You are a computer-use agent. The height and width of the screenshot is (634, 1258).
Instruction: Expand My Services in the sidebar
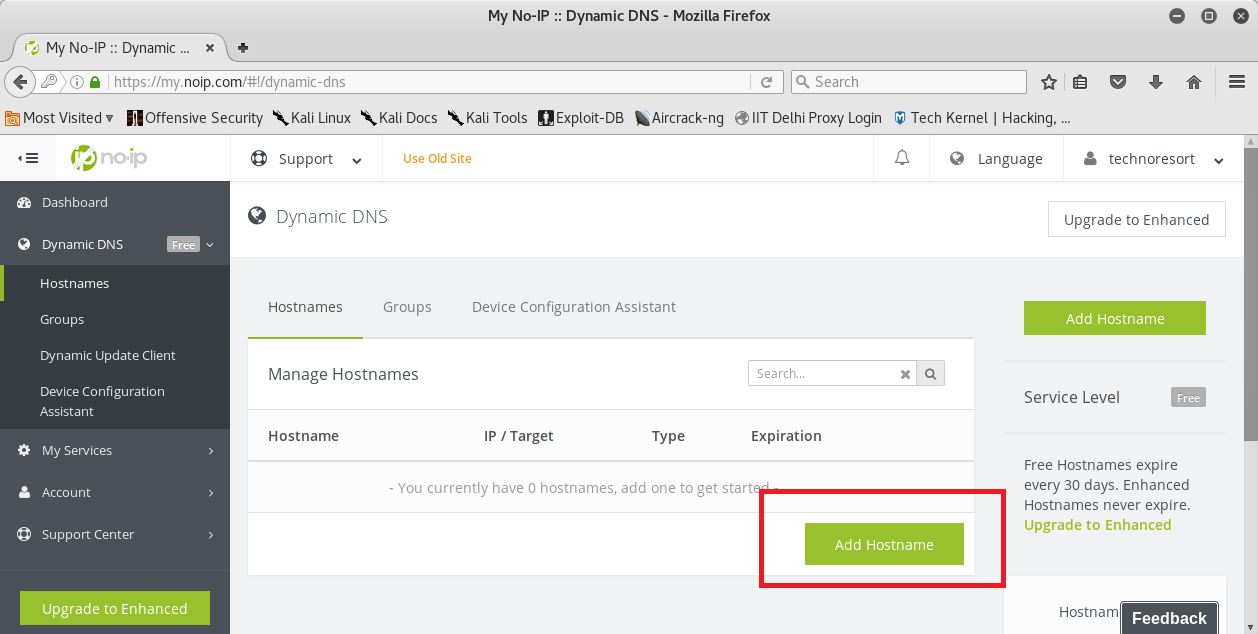115,450
